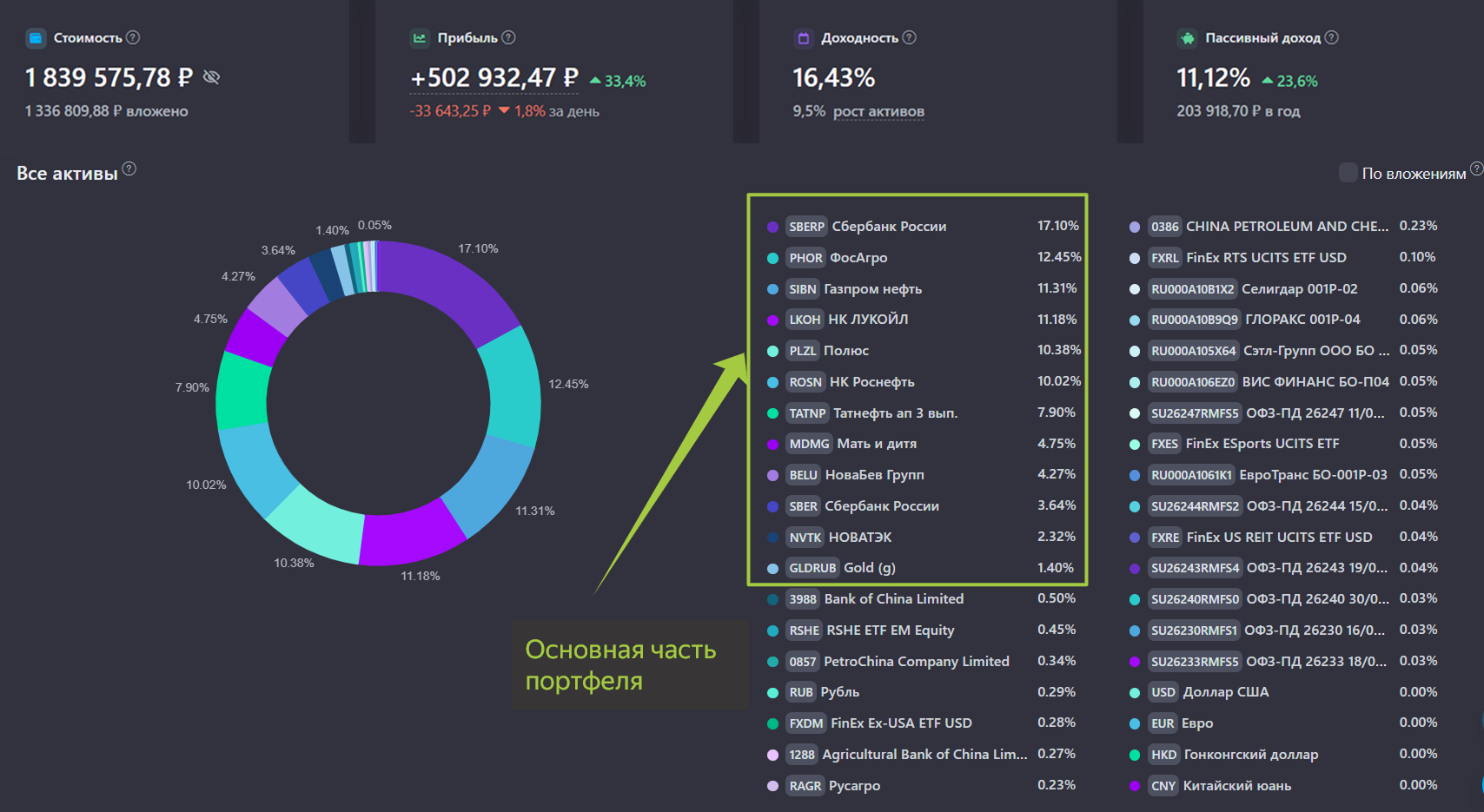Screen dimensions: 1484x812
Task: Click the help icon next to Доходность
Action: [910, 37]
